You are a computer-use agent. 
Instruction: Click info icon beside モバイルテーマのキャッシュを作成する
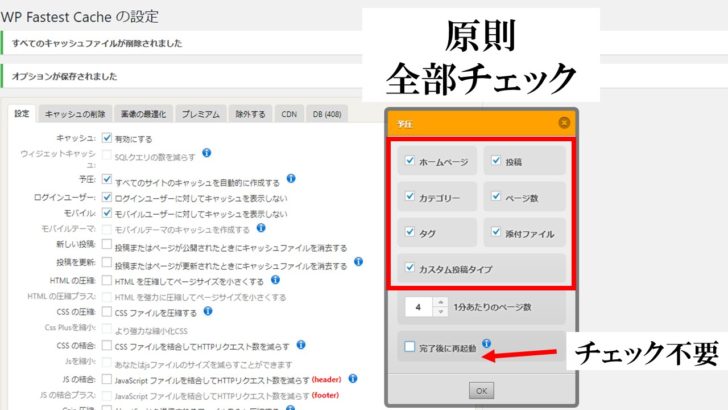click(x=261, y=228)
